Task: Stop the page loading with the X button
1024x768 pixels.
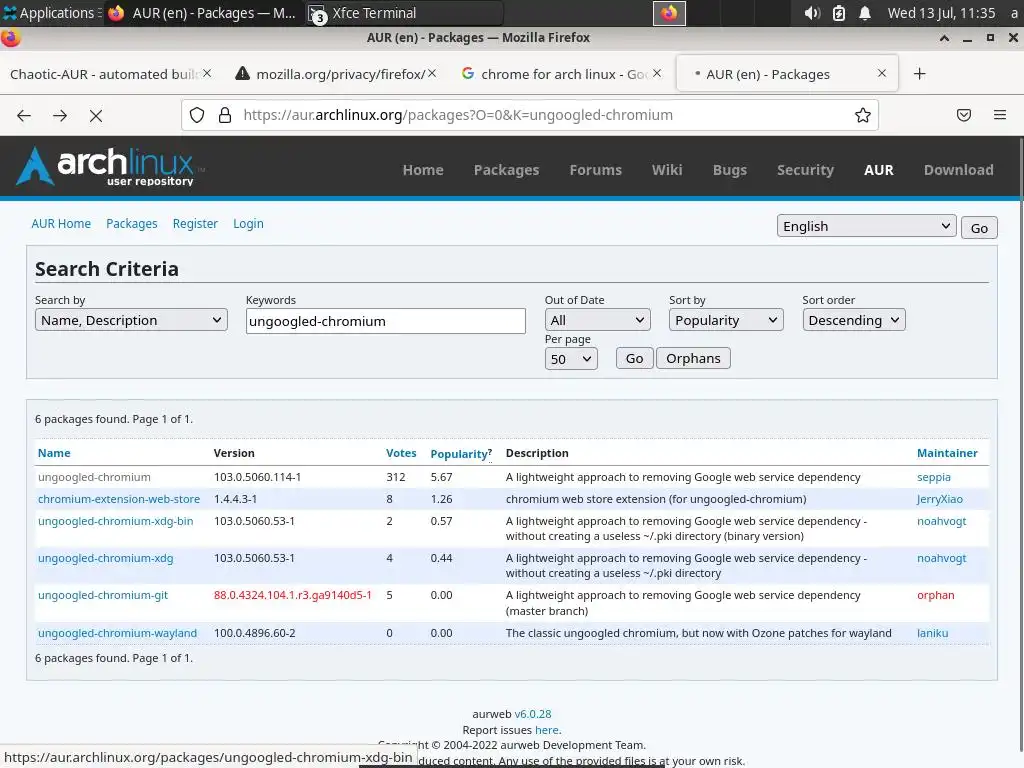Action: point(96,116)
